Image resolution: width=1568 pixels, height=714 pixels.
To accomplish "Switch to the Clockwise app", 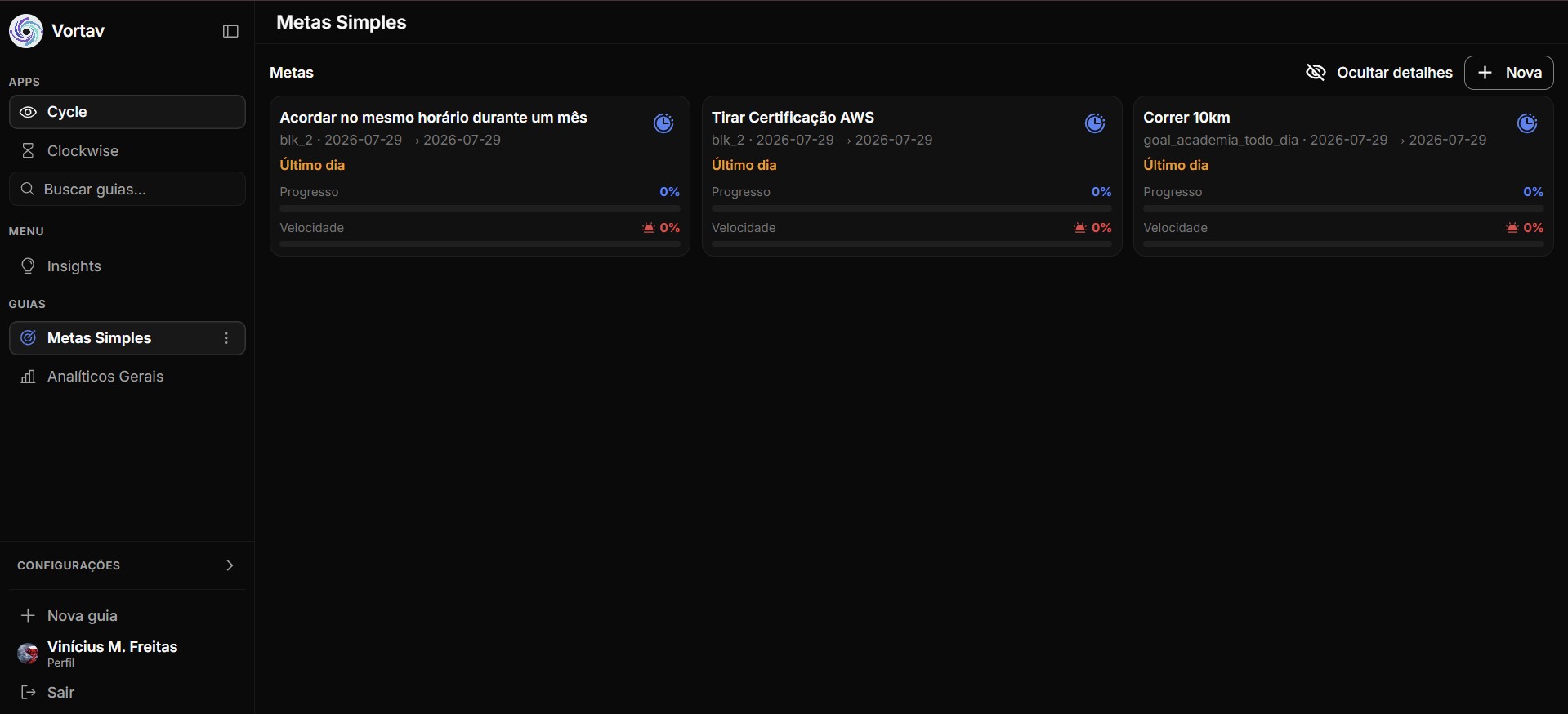I will [x=127, y=151].
